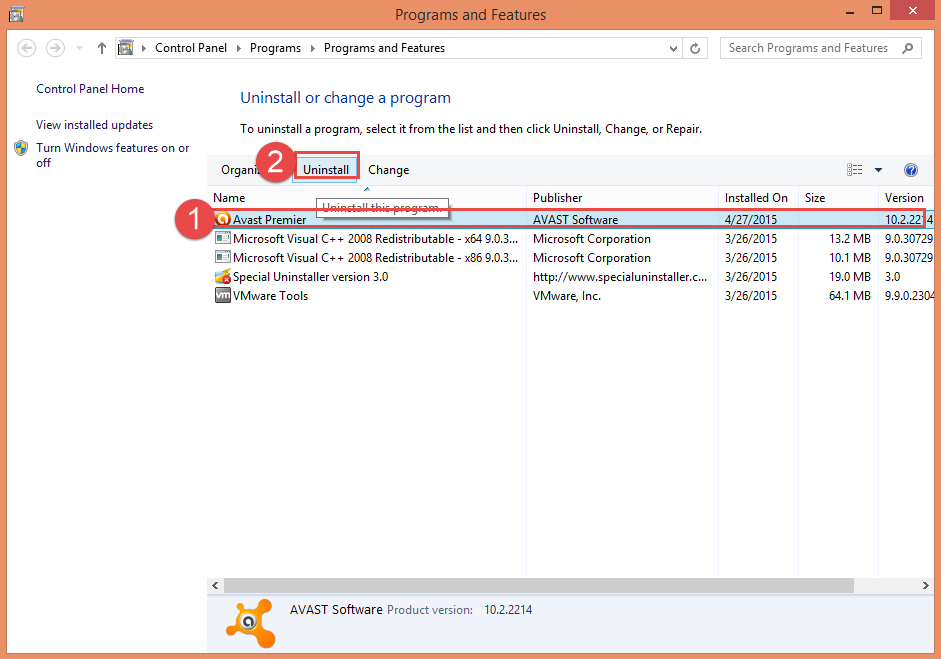Open View installed updates link
This screenshot has height=659, width=941.
click(x=94, y=125)
